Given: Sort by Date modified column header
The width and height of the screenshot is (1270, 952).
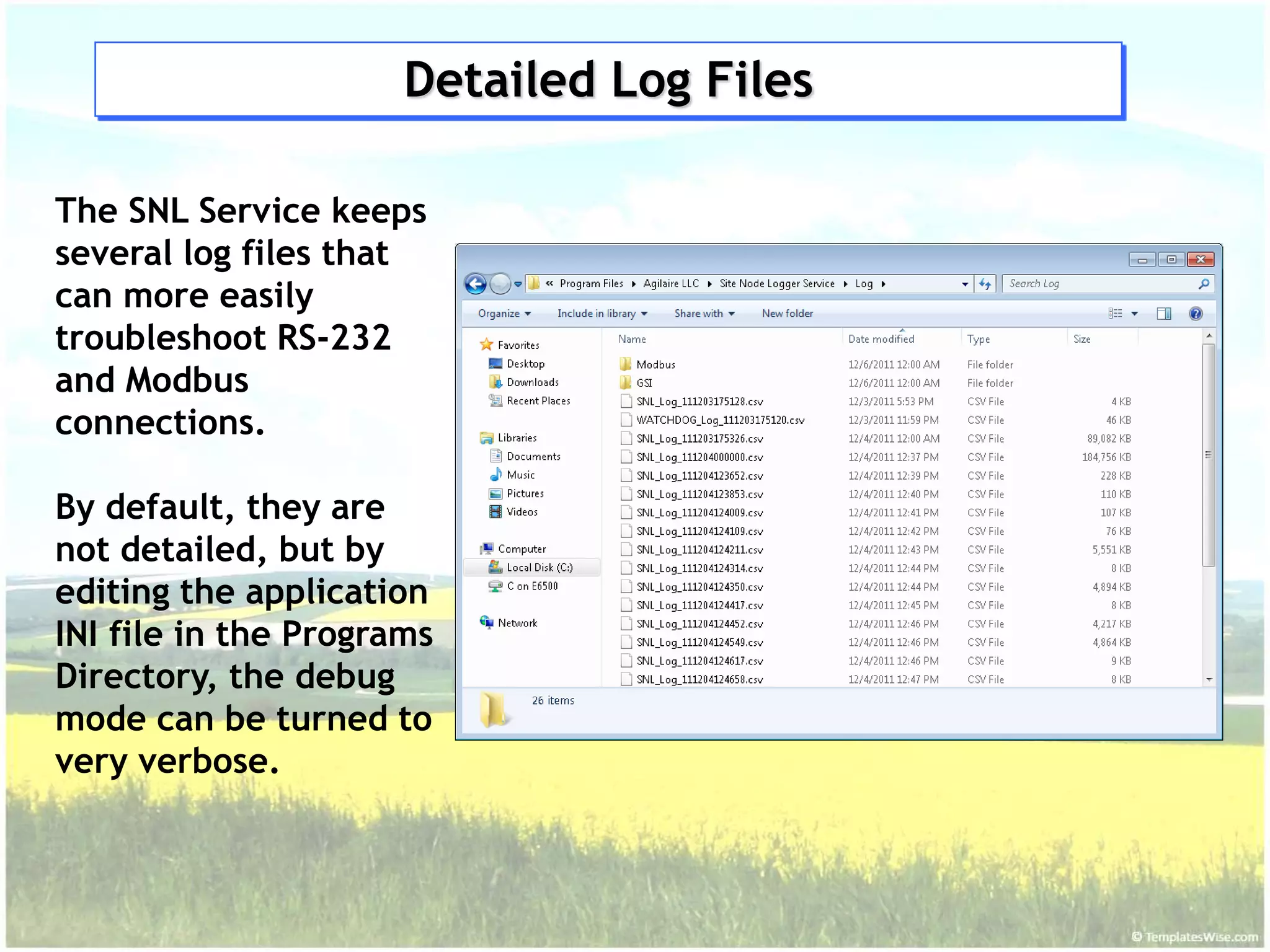Looking at the screenshot, I should tap(881, 339).
